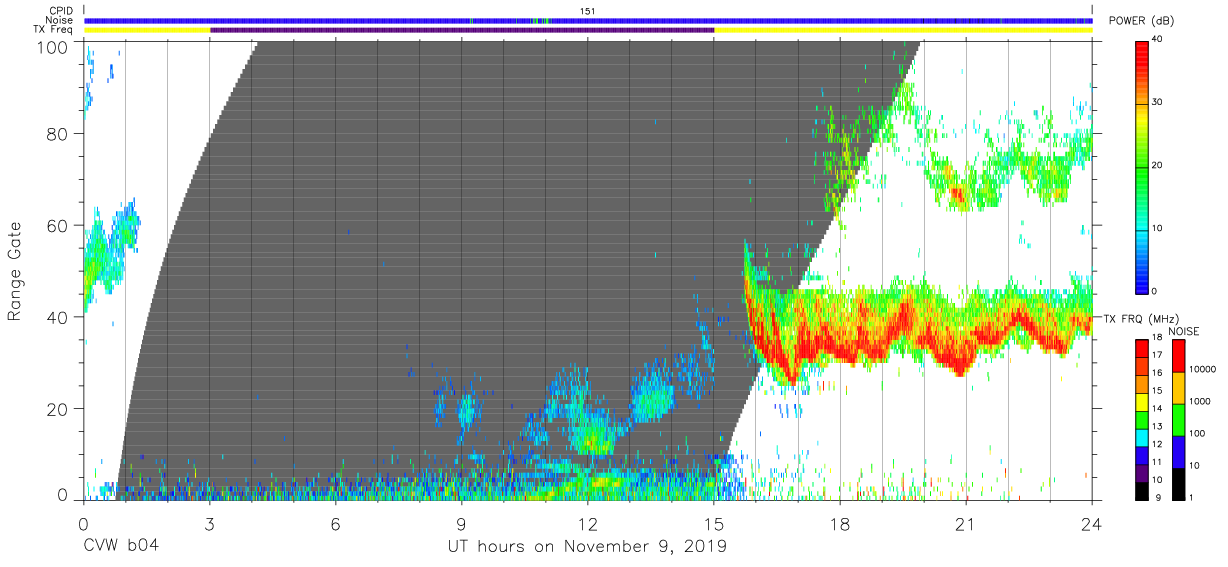Click the 20 label on Range Gate axis
This screenshot has height=567, width=1228.
[x=59, y=409]
